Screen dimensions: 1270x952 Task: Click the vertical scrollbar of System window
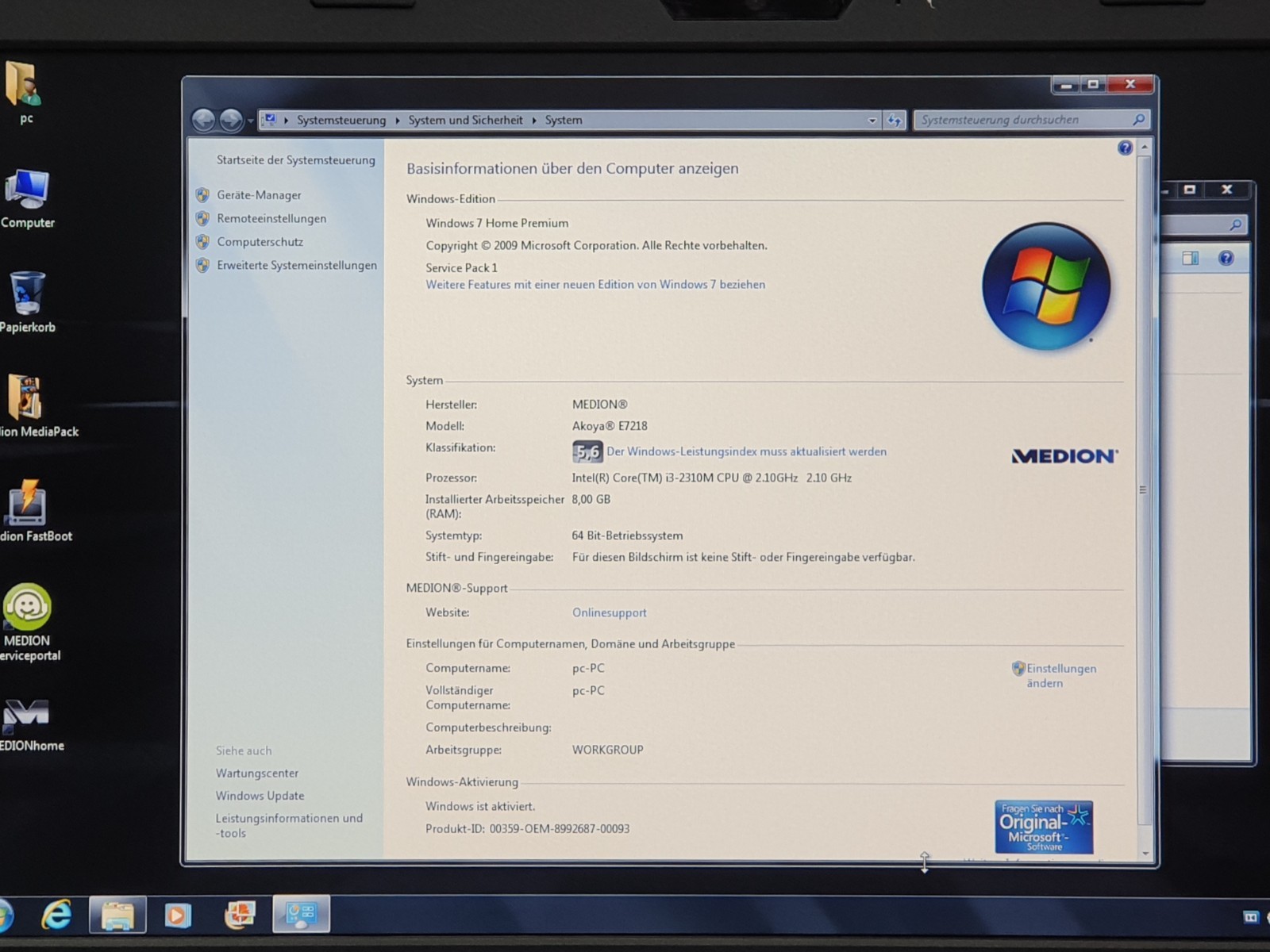pos(1144,489)
